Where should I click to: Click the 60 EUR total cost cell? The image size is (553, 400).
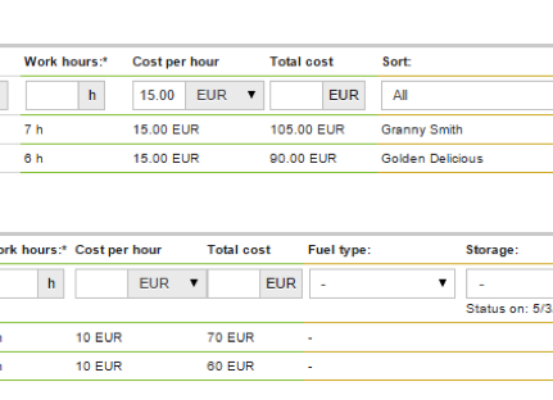pos(230,366)
